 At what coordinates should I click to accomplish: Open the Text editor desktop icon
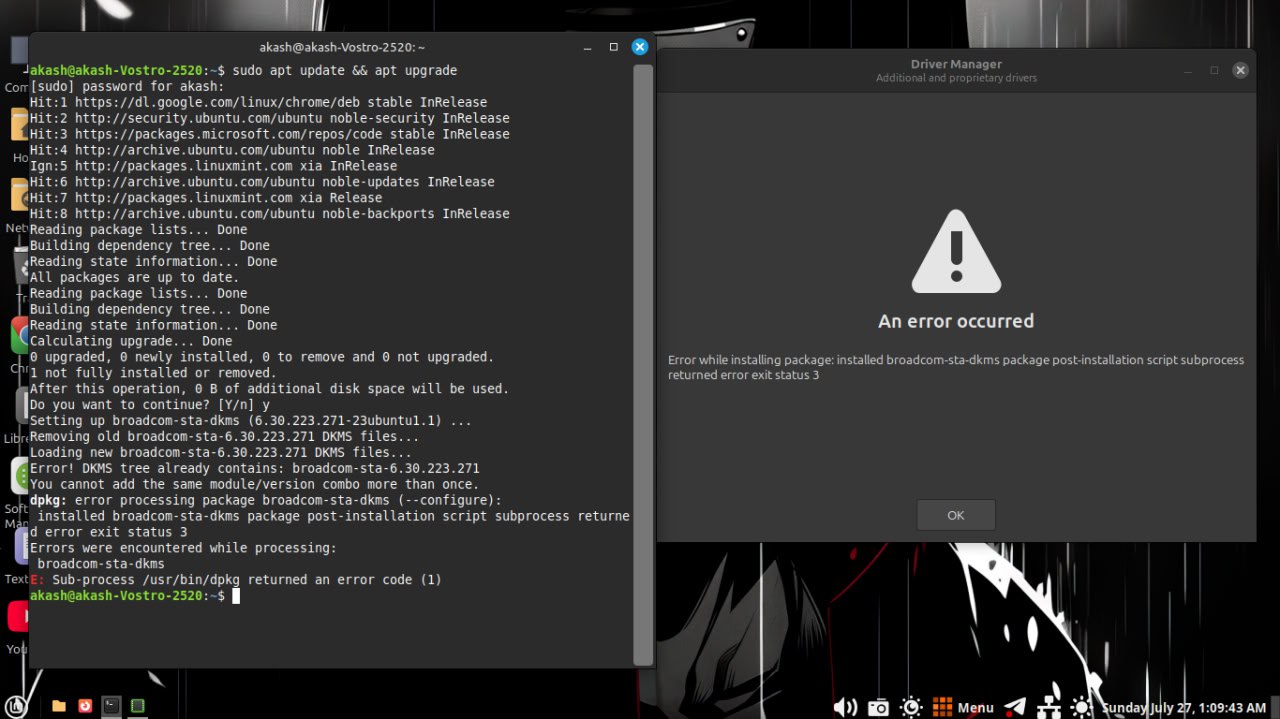21,546
